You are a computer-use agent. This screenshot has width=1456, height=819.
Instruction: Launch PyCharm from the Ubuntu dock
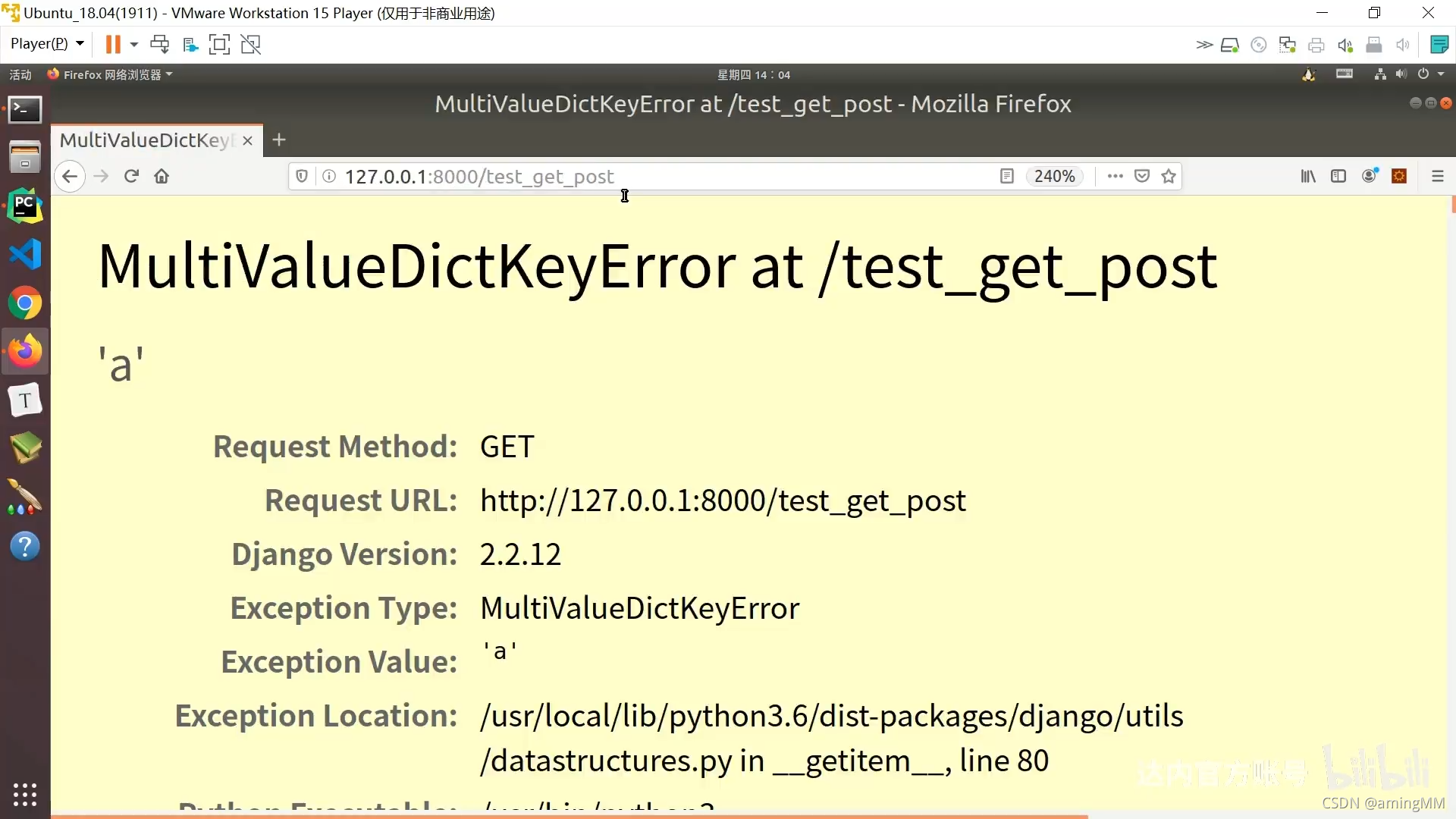point(25,206)
